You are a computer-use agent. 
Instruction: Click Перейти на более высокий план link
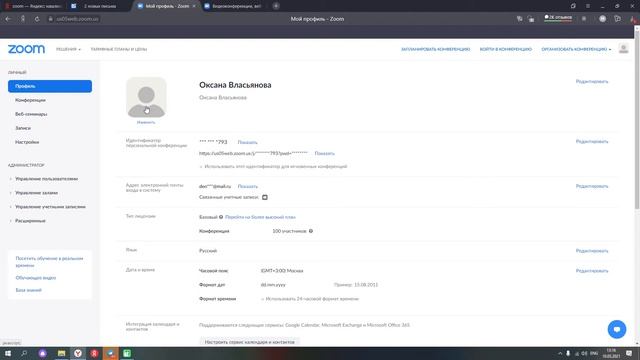point(260,217)
